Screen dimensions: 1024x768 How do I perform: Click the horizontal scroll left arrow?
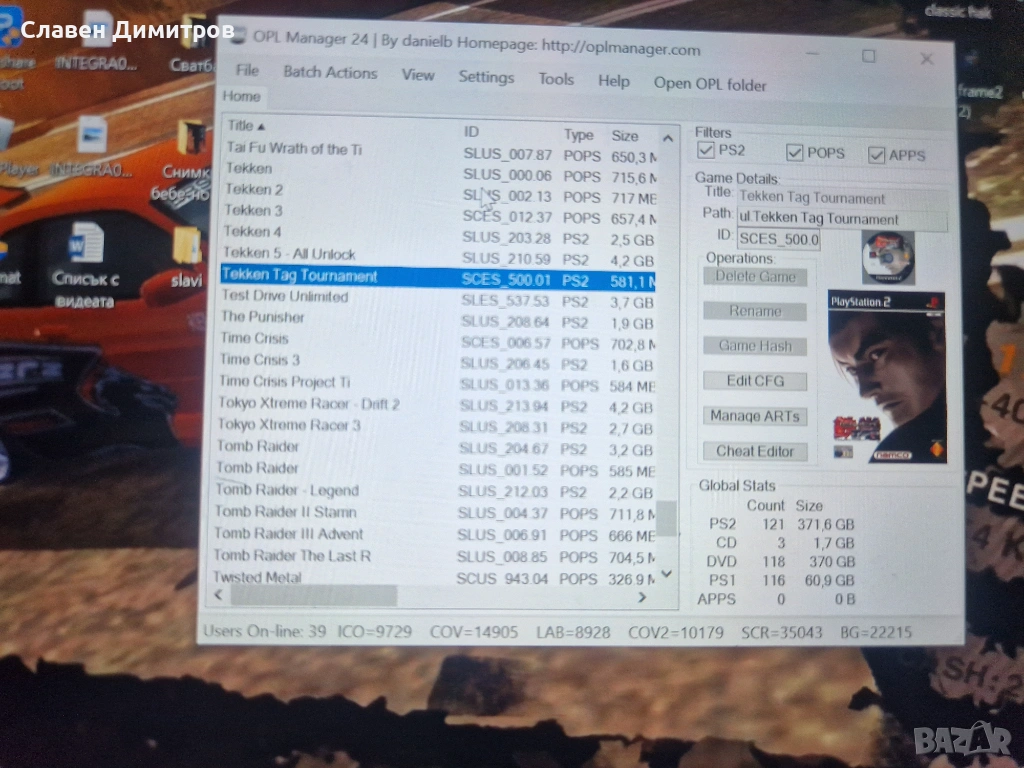[219, 594]
